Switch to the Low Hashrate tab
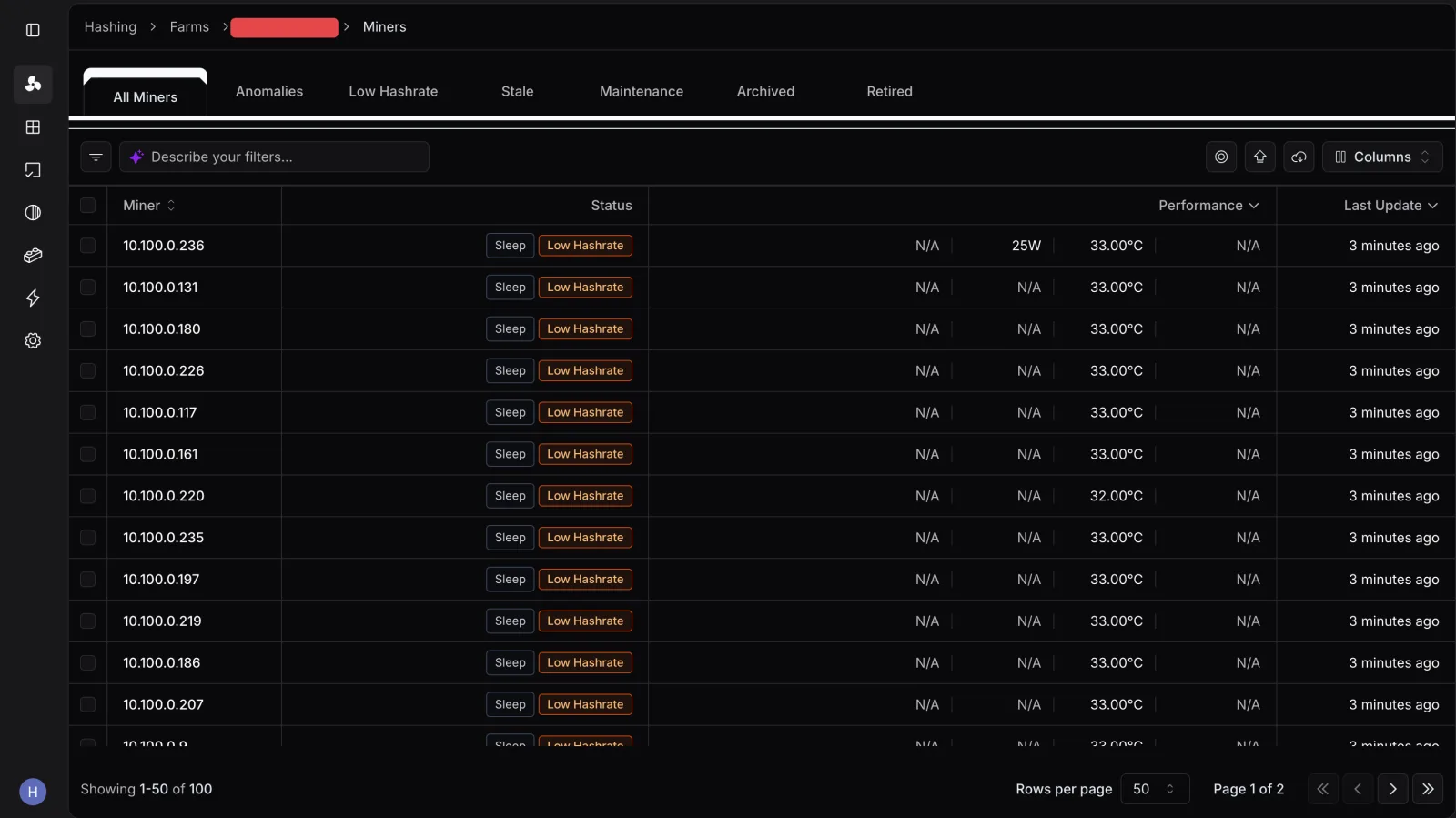 point(393,91)
